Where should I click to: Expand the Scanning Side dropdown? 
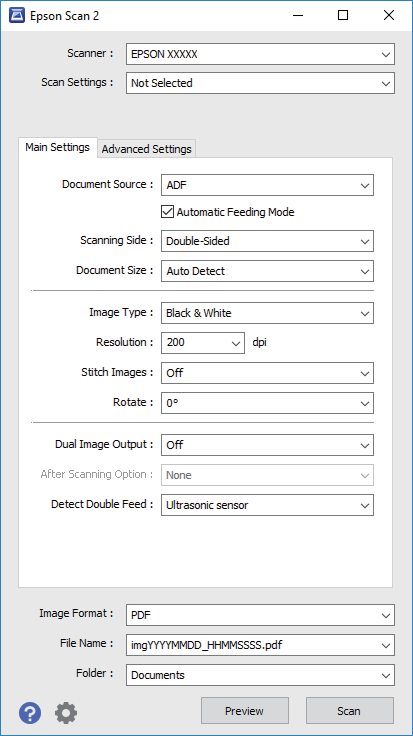268,241
